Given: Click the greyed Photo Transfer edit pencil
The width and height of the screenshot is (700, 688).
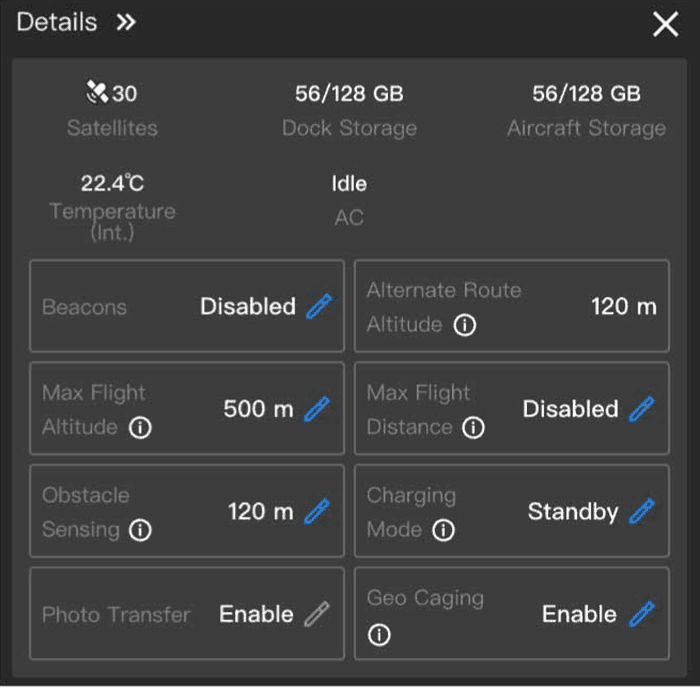Looking at the screenshot, I should point(316,614).
